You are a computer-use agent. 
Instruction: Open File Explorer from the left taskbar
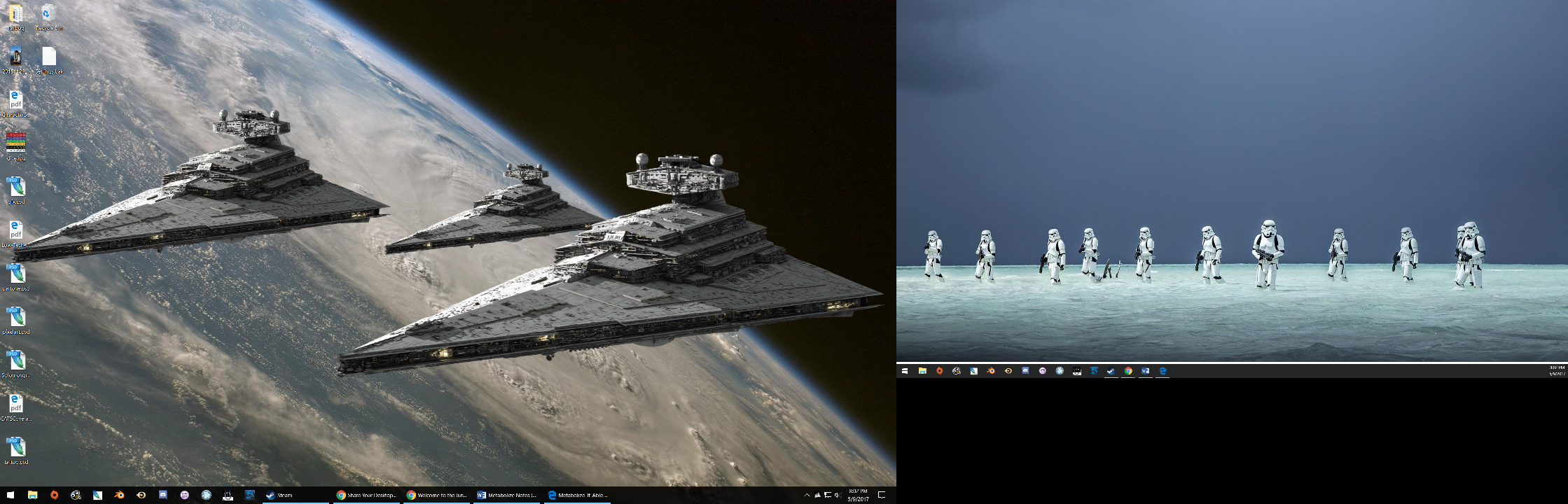coord(32,495)
